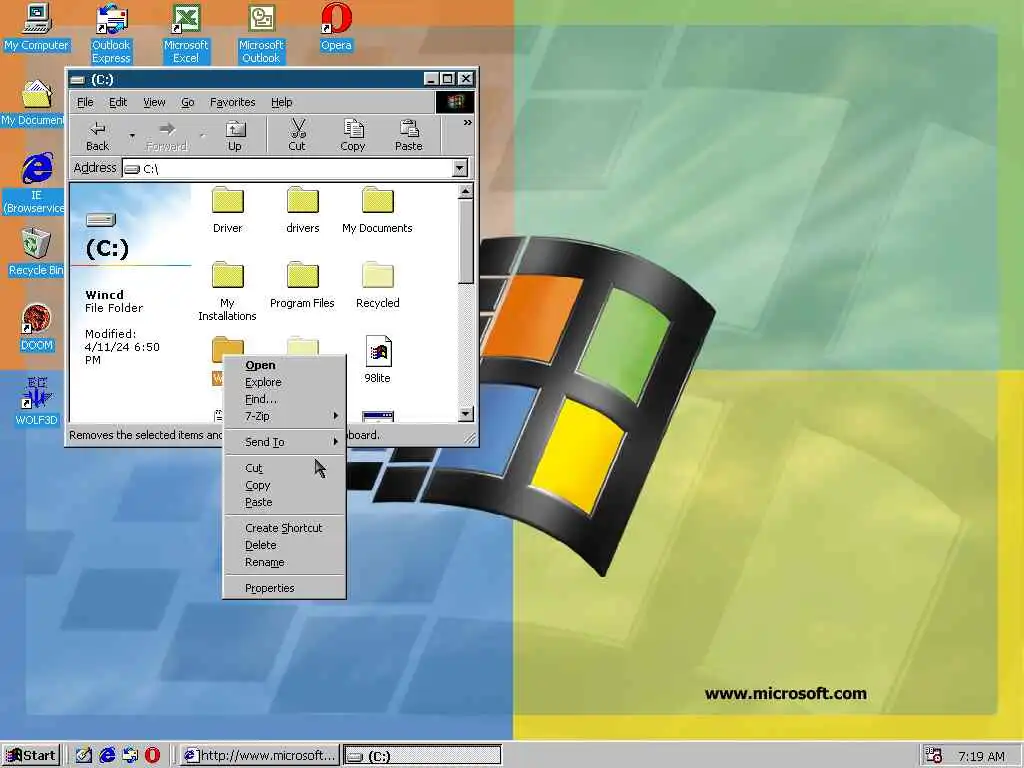Click inside the Address field showing C:\
Viewport: 1024px width, 768px height.
[x=287, y=168]
